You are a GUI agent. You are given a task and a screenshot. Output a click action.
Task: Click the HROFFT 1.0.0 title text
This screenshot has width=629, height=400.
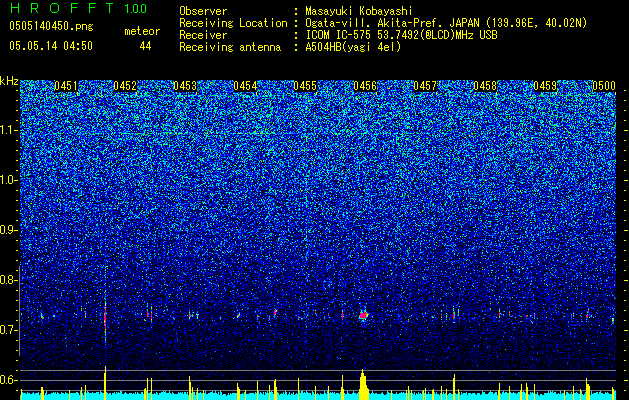pyautogui.click(x=78, y=8)
